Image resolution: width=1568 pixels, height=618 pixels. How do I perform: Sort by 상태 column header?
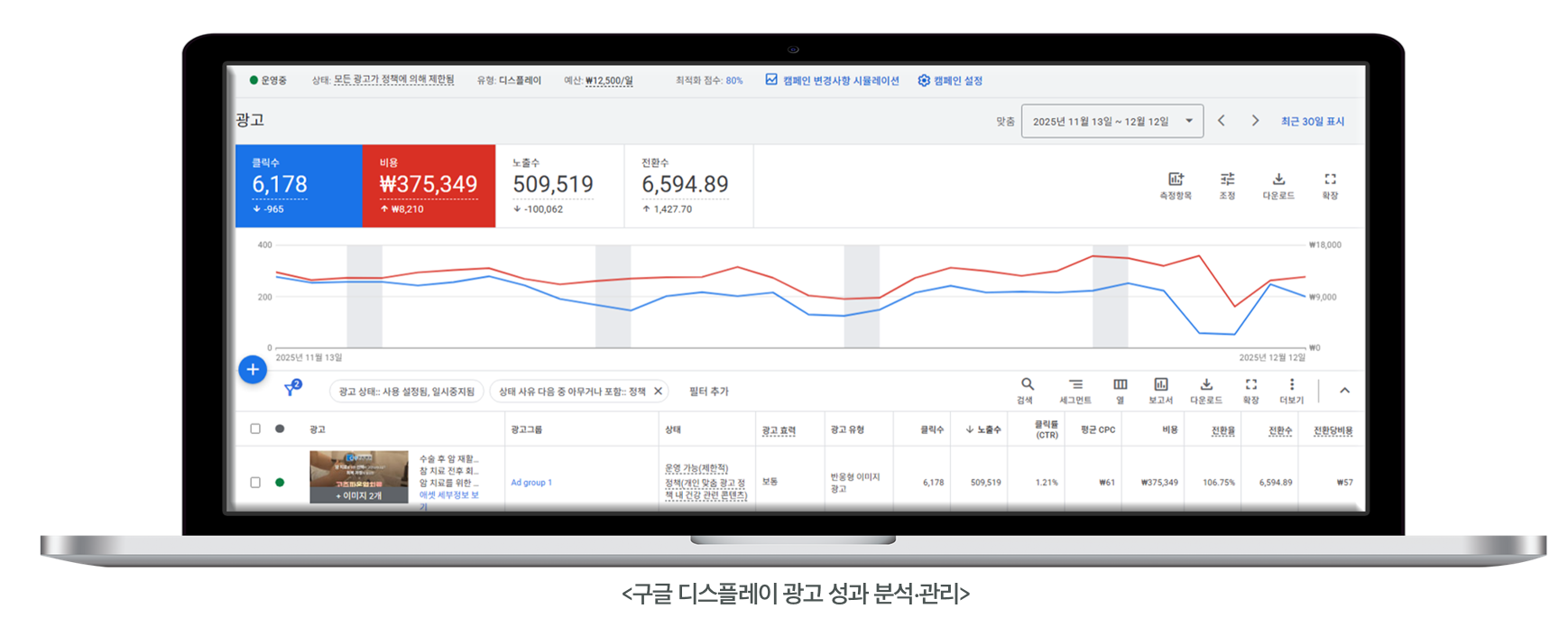[673, 429]
